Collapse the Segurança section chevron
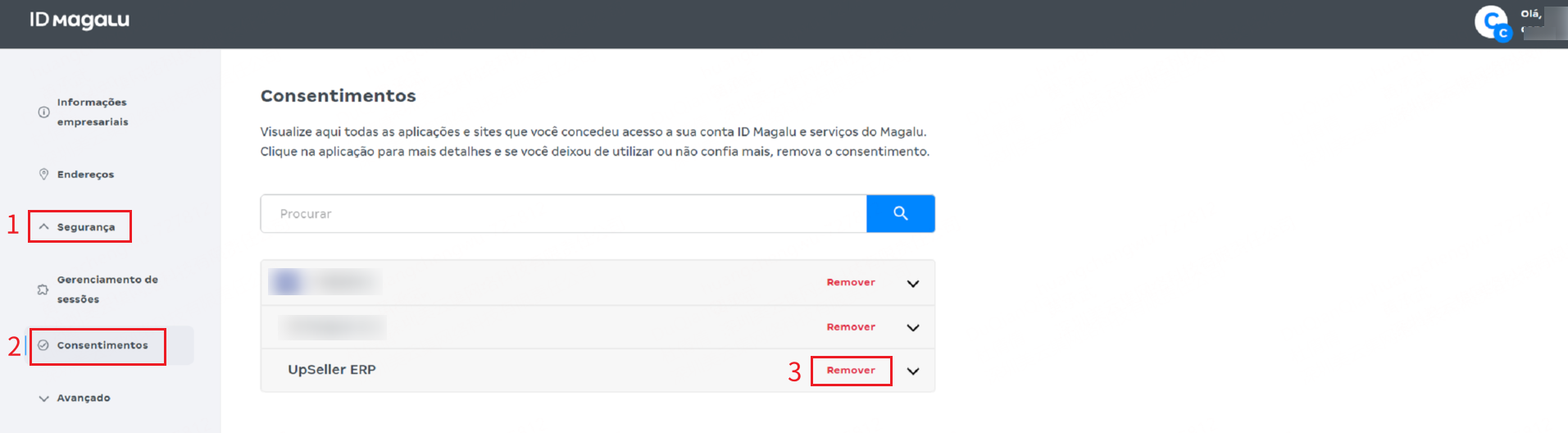 (44, 227)
